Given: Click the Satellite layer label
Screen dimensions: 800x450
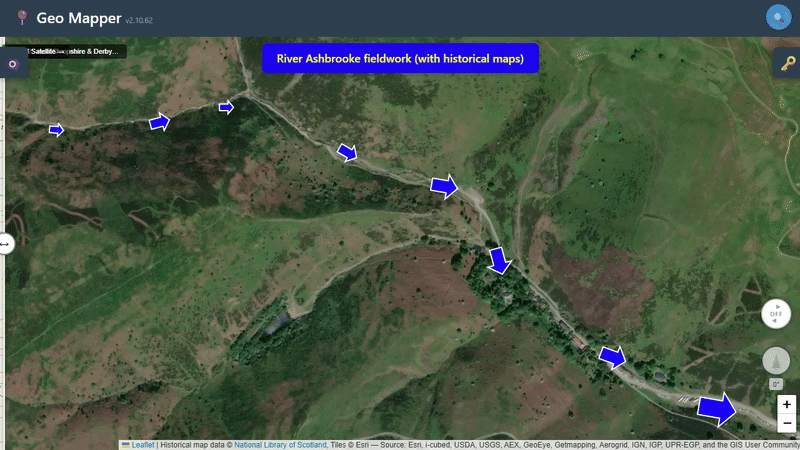Looking at the screenshot, I should [x=43, y=52].
